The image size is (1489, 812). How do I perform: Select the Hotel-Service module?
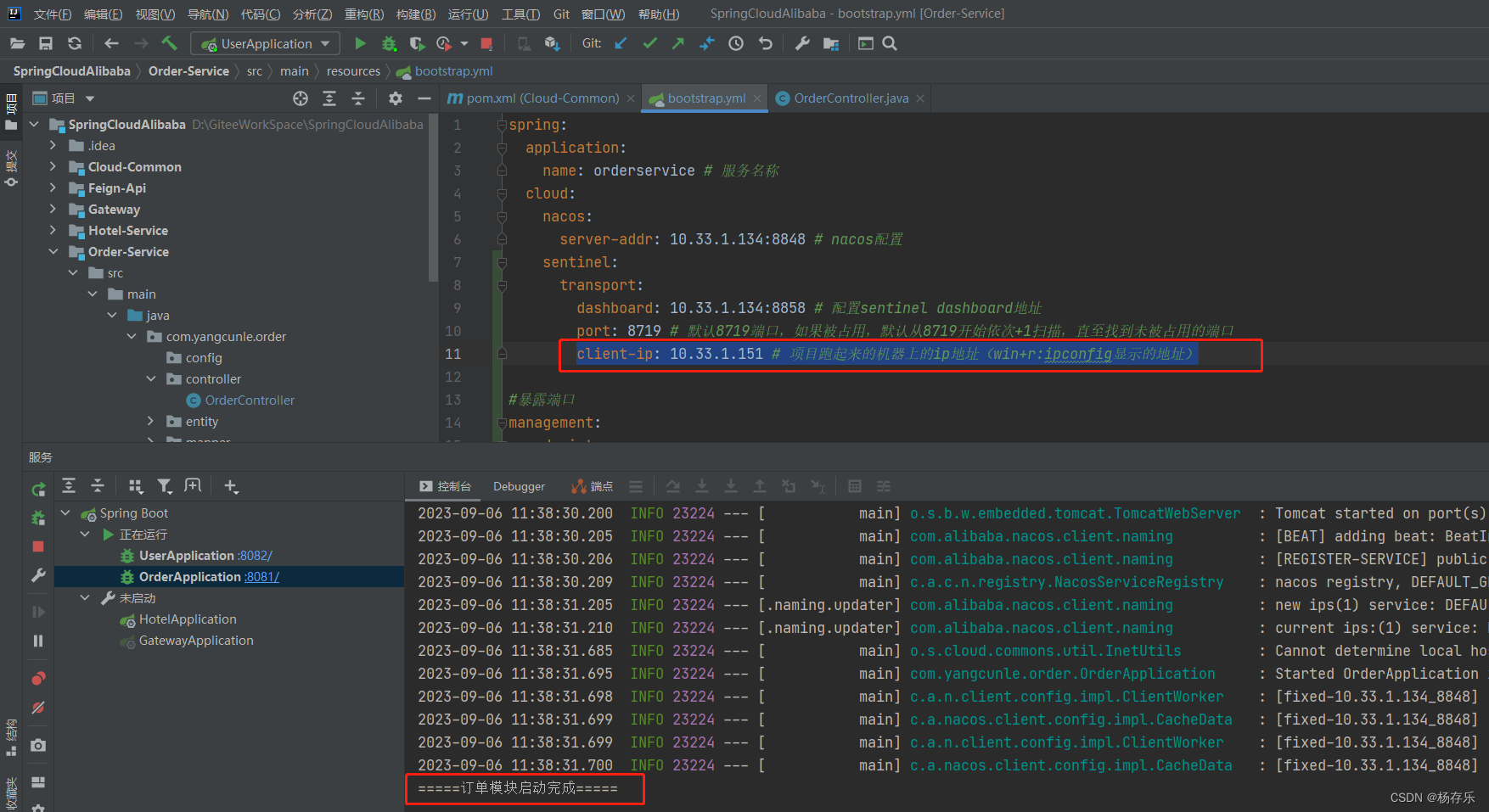click(x=128, y=231)
